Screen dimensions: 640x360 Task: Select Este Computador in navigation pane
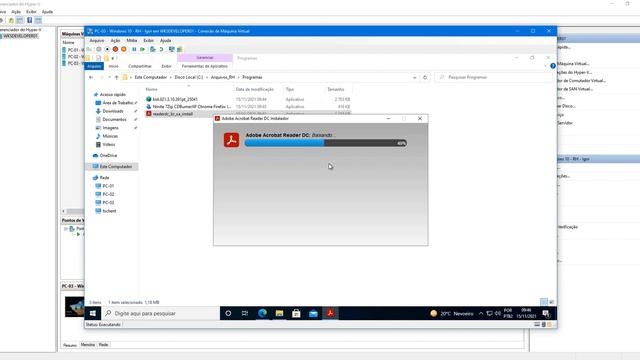tap(116, 167)
